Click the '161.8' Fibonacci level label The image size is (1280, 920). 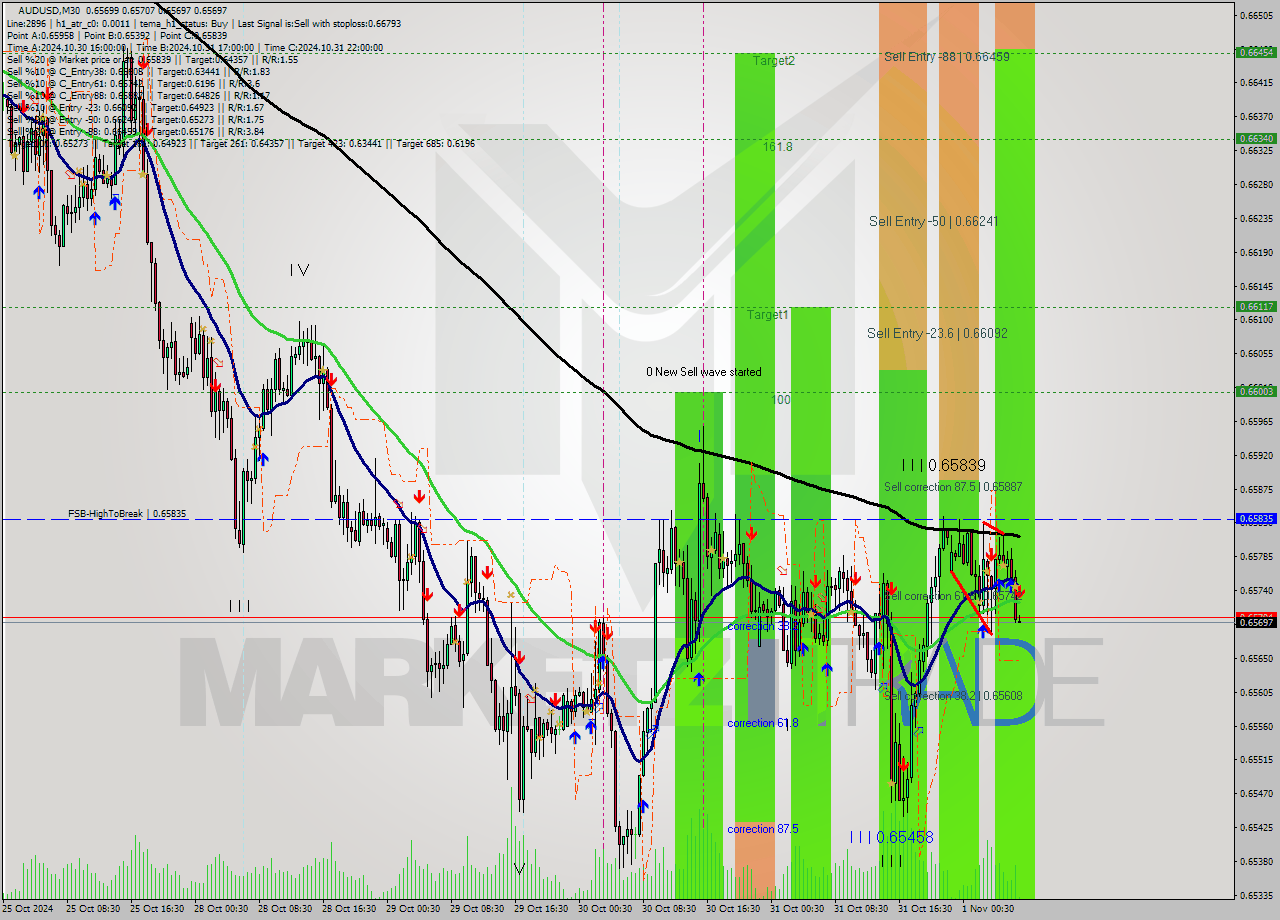point(778,146)
